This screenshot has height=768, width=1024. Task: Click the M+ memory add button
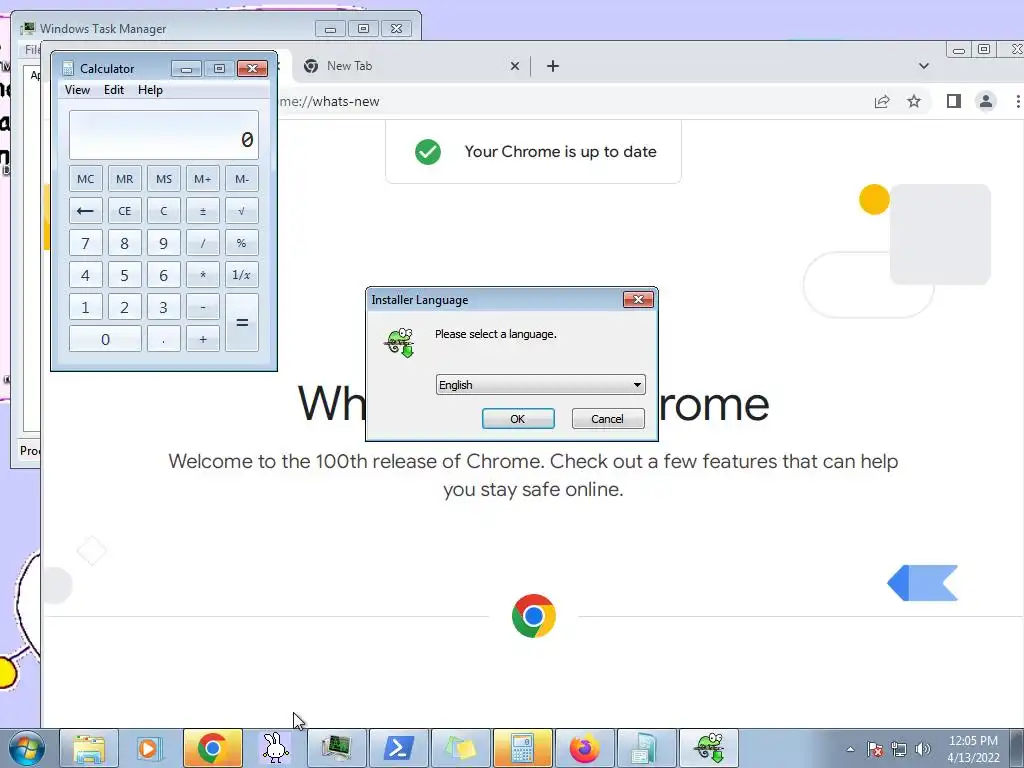[202, 179]
